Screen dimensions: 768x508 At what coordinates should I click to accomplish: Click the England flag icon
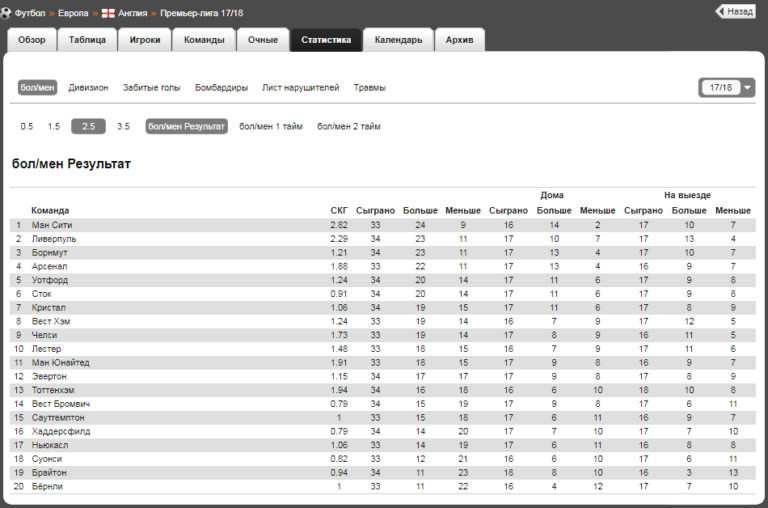click(109, 13)
